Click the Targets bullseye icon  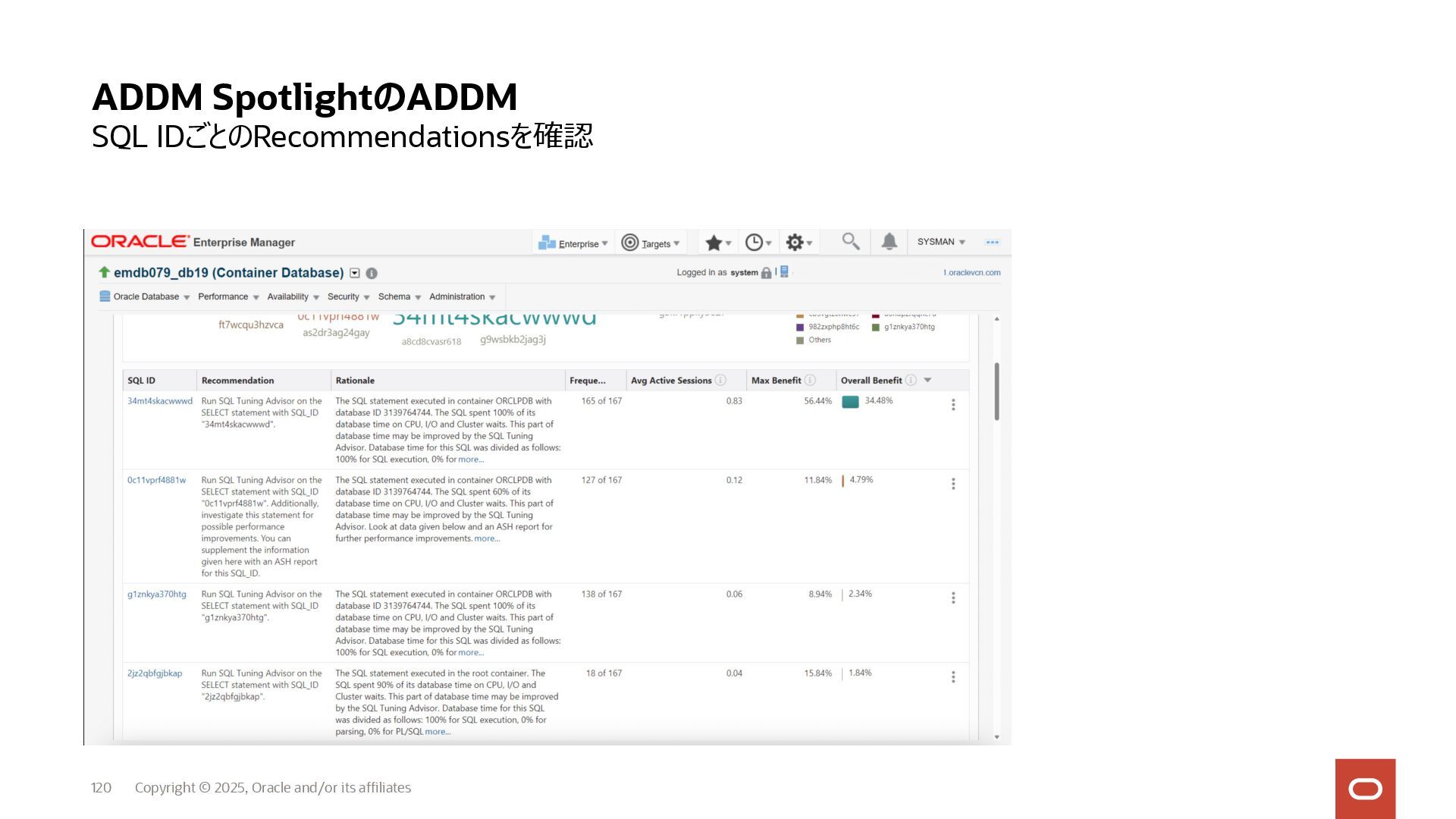pyautogui.click(x=629, y=243)
